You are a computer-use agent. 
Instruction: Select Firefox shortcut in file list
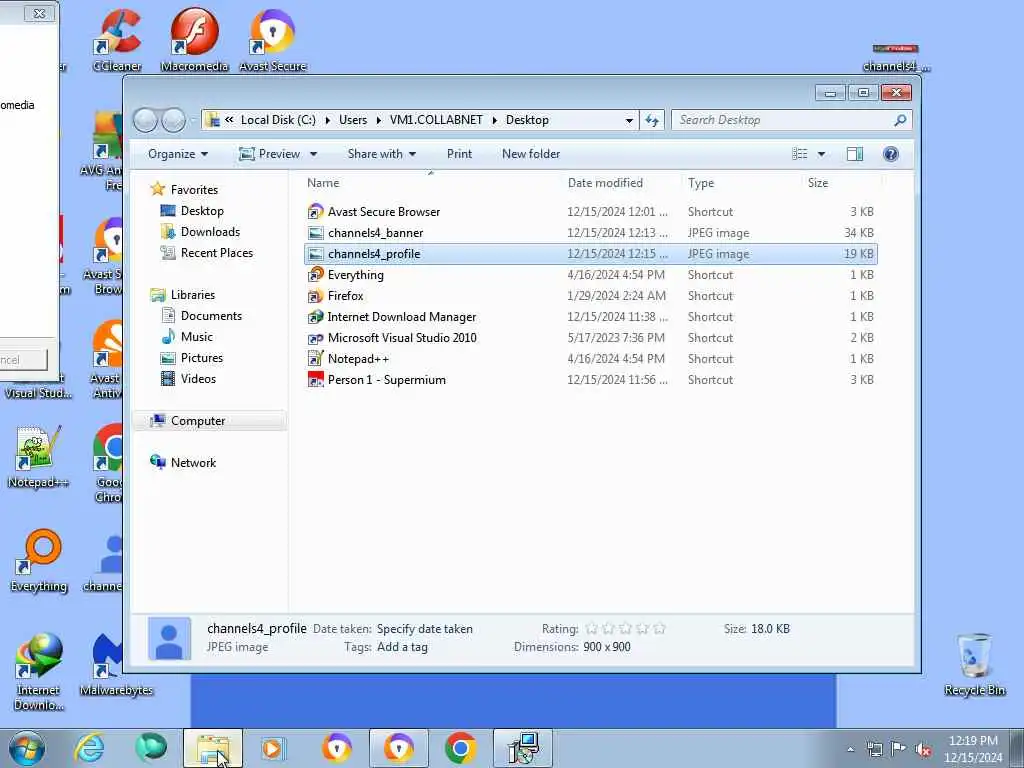[x=590, y=296]
